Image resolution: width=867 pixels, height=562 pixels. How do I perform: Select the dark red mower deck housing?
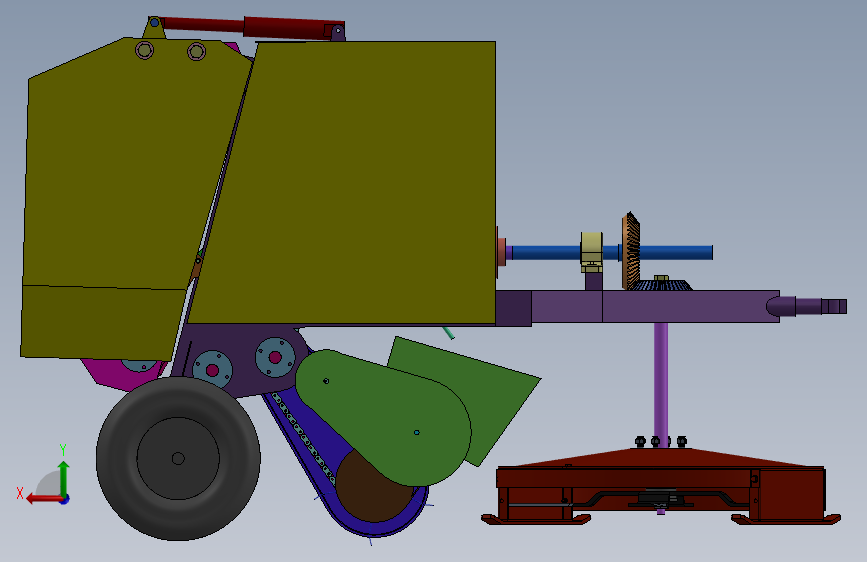click(x=661, y=481)
